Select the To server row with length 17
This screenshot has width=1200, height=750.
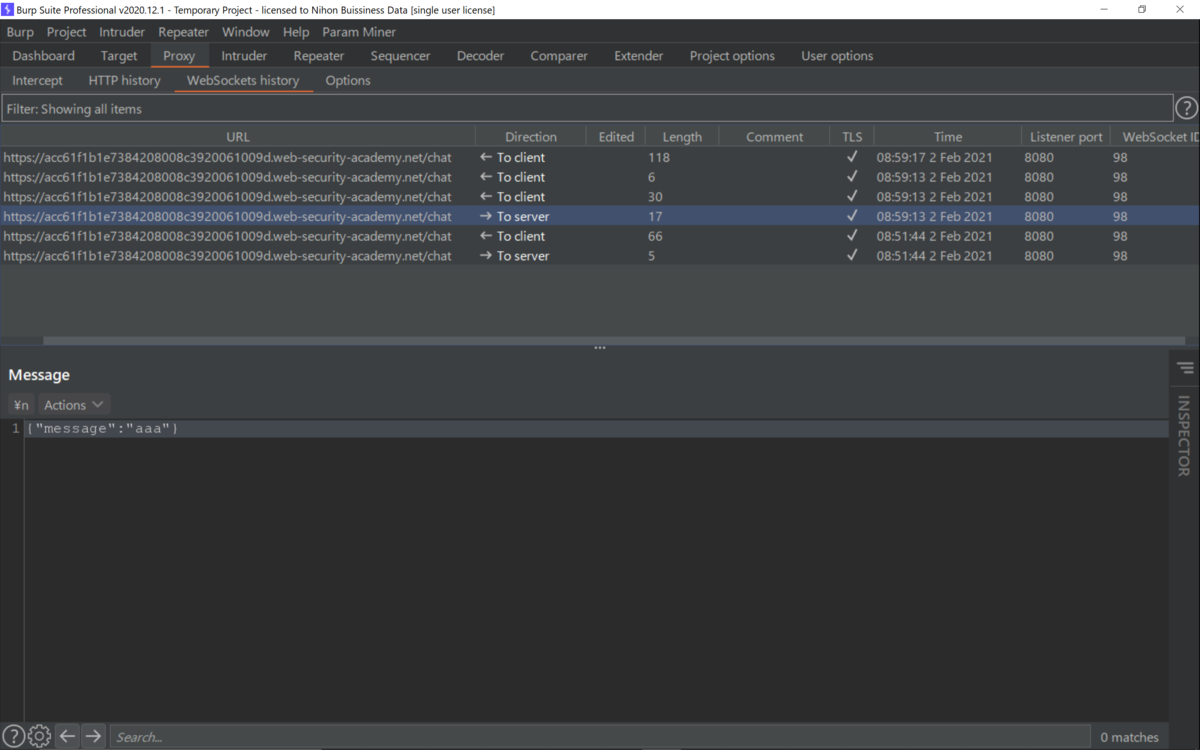point(600,216)
